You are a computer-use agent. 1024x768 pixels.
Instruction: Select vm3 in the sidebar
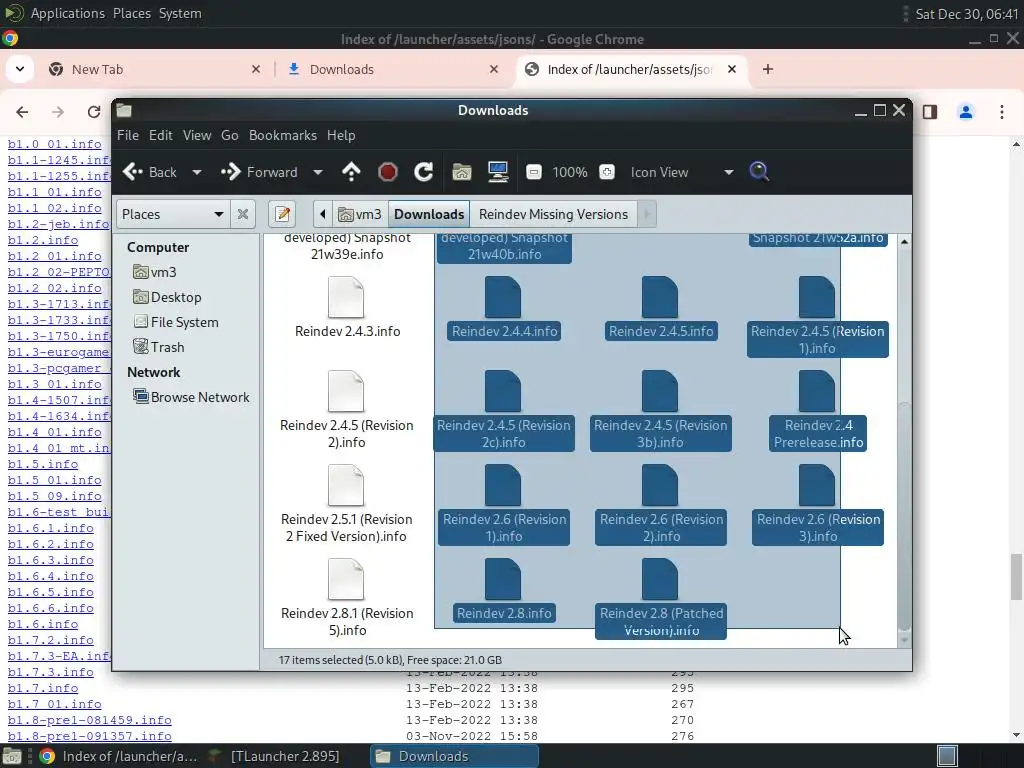pos(155,272)
